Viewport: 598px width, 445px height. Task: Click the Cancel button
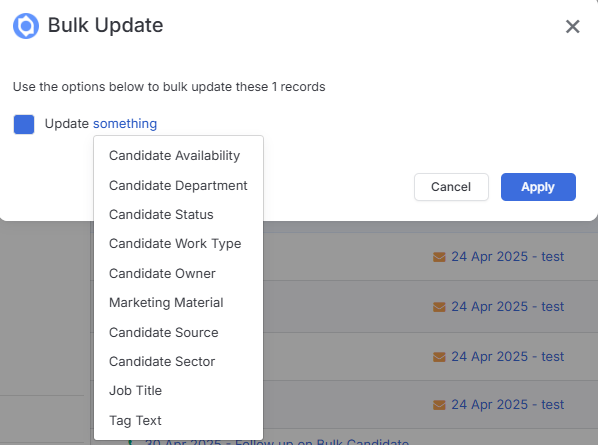(x=451, y=187)
